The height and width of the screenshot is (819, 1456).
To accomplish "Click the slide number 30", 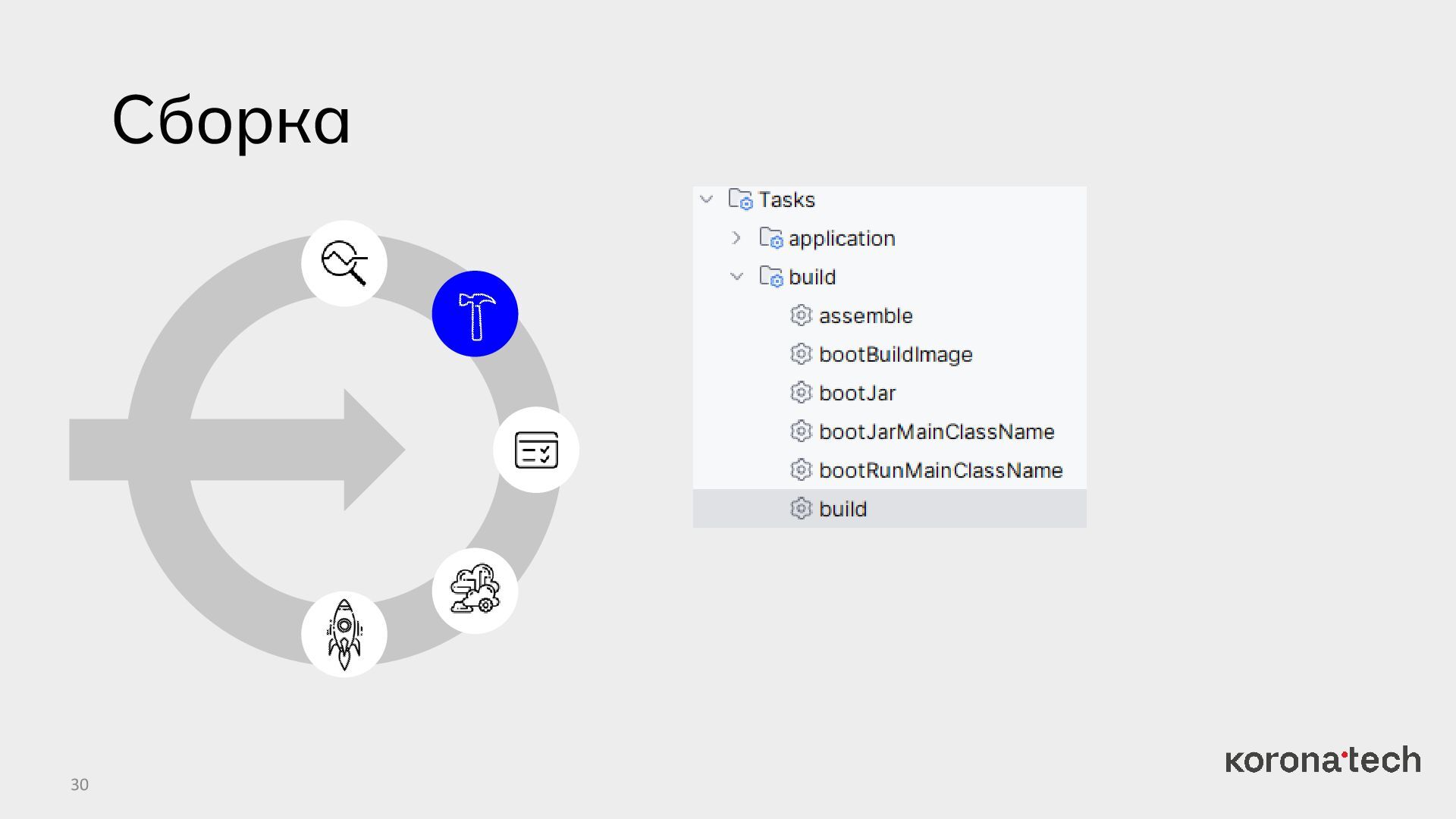I will click(80, 785).
